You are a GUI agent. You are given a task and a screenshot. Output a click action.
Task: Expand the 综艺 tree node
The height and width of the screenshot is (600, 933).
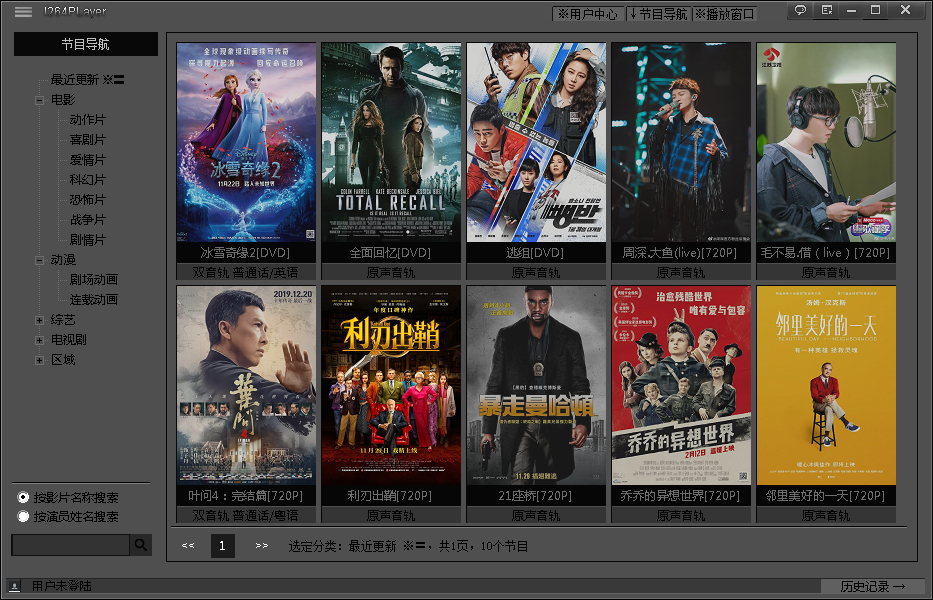[x=39, y=320]
